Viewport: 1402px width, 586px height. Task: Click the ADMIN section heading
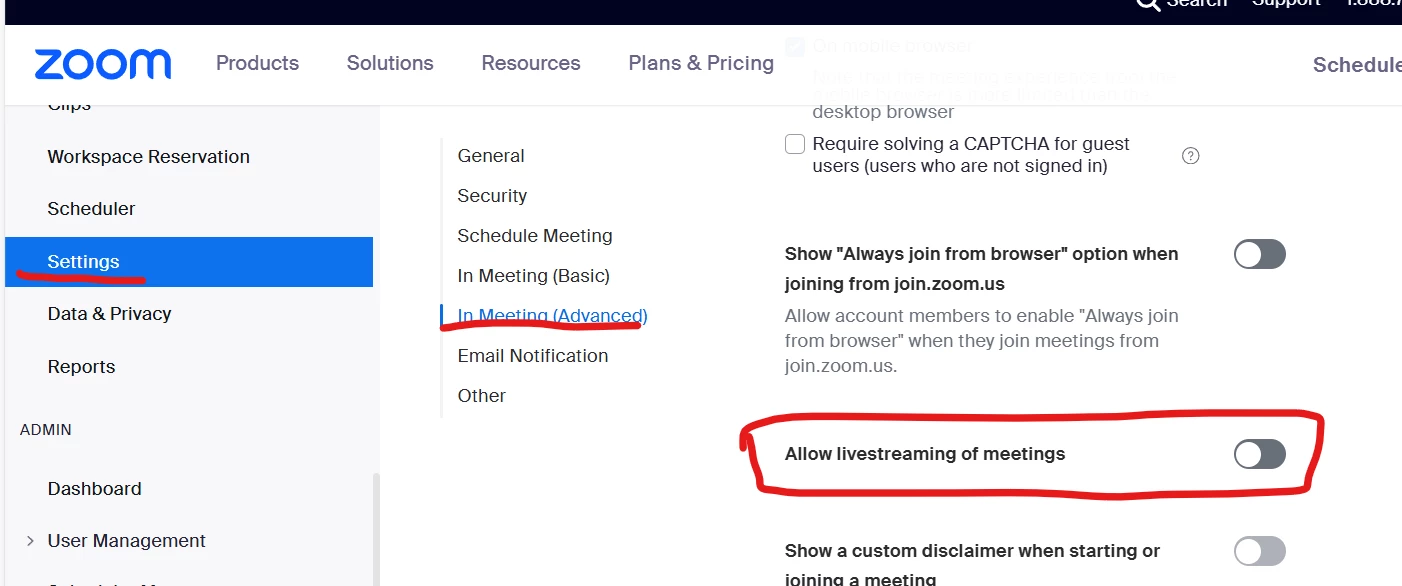(x=46, y=430)
